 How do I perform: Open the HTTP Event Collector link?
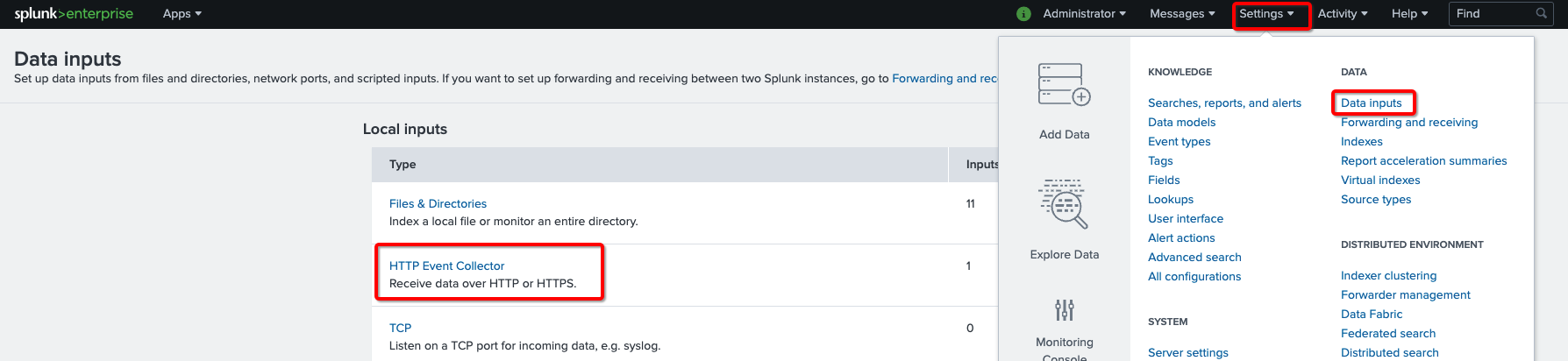(x=446, y=265)
